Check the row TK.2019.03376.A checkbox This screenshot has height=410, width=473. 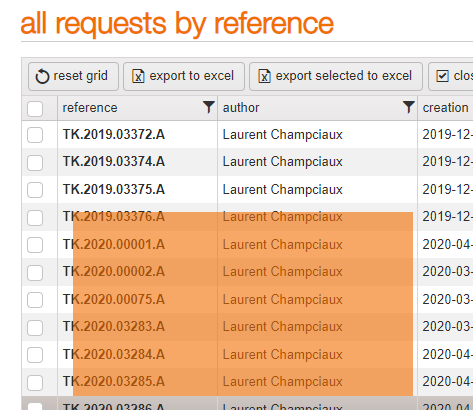click(35, 218)
